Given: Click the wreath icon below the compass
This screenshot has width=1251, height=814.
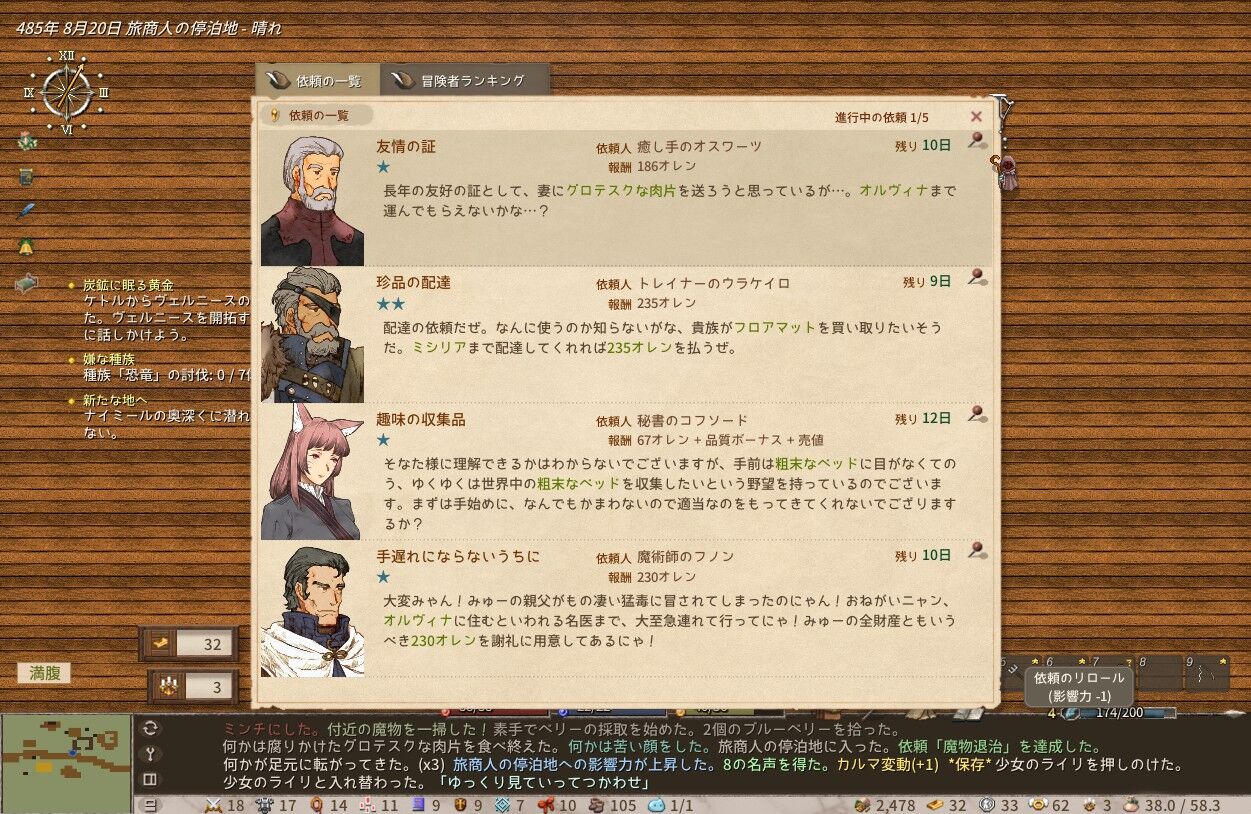Looking at the screenshot, I should tap(26, 142).
